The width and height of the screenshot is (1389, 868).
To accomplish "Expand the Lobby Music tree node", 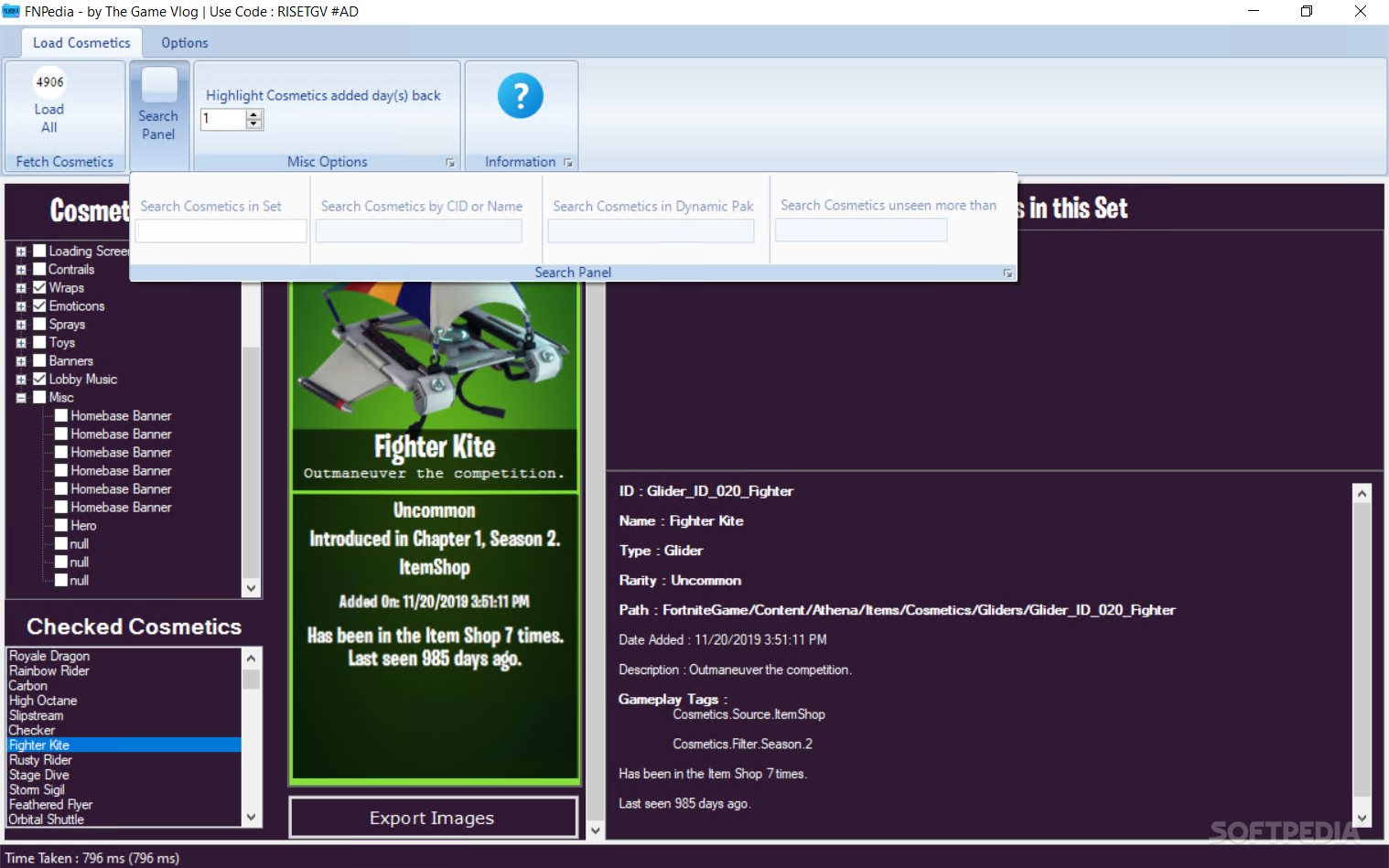I will [21, 380].
